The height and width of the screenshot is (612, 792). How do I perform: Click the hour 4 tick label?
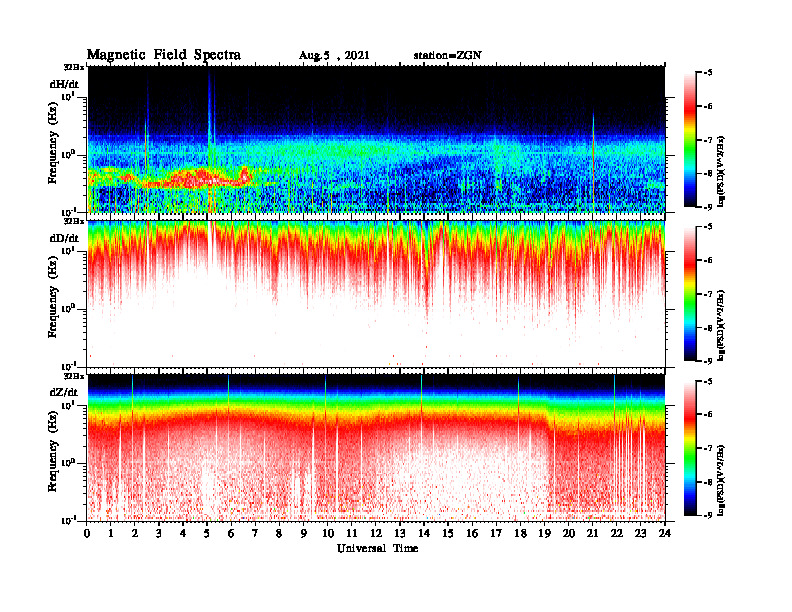point(183,534)
